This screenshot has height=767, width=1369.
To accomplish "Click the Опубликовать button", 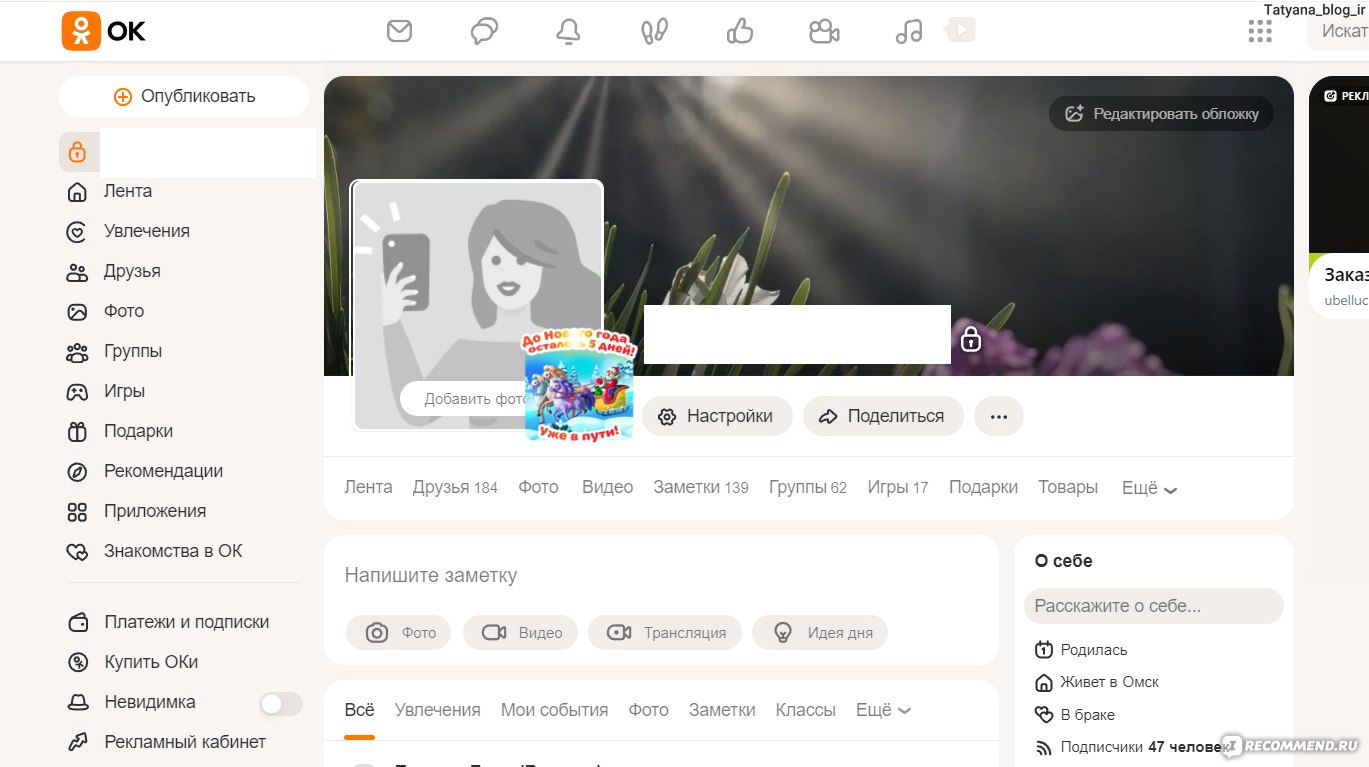I will [184, 97].
